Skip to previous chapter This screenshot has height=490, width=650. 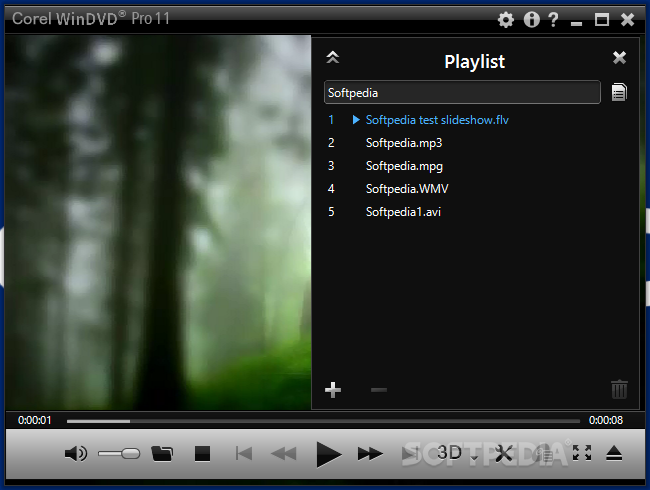(243, 454)
